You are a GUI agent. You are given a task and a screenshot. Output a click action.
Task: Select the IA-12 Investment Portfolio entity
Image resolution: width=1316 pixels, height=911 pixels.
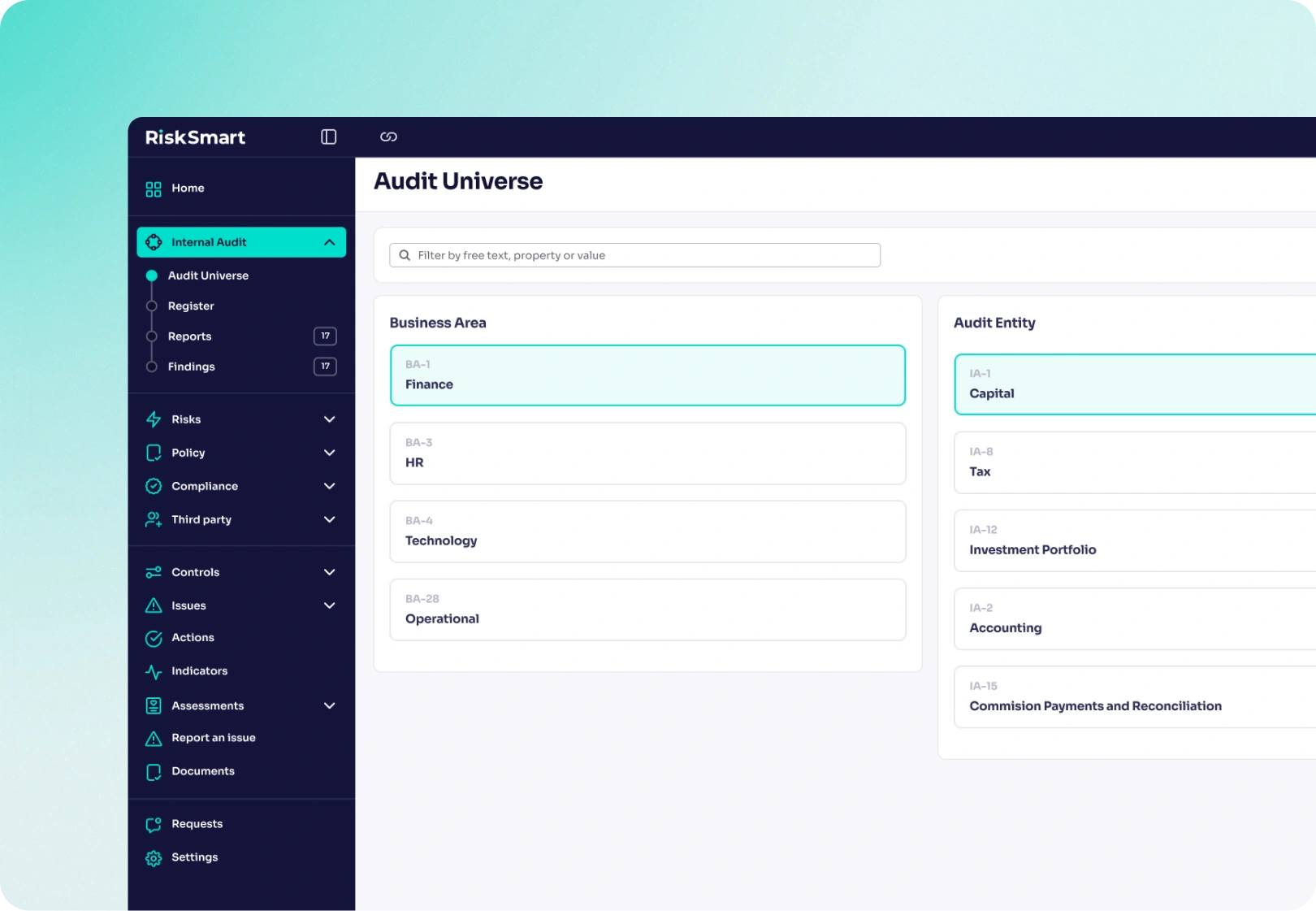(x=1135, y=540)
